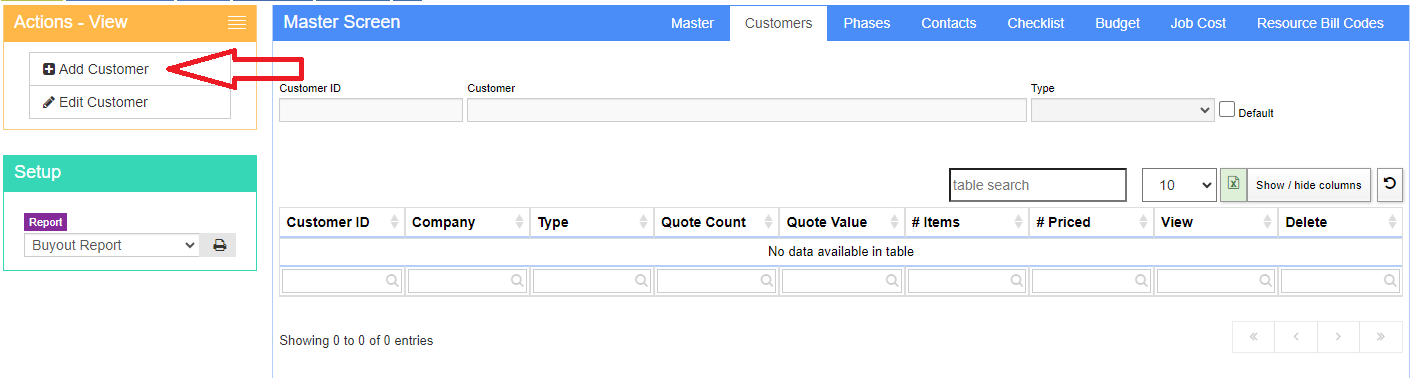Click the table reset refresh icon
The image size is (1411, 378).
tap(1389, 185)
